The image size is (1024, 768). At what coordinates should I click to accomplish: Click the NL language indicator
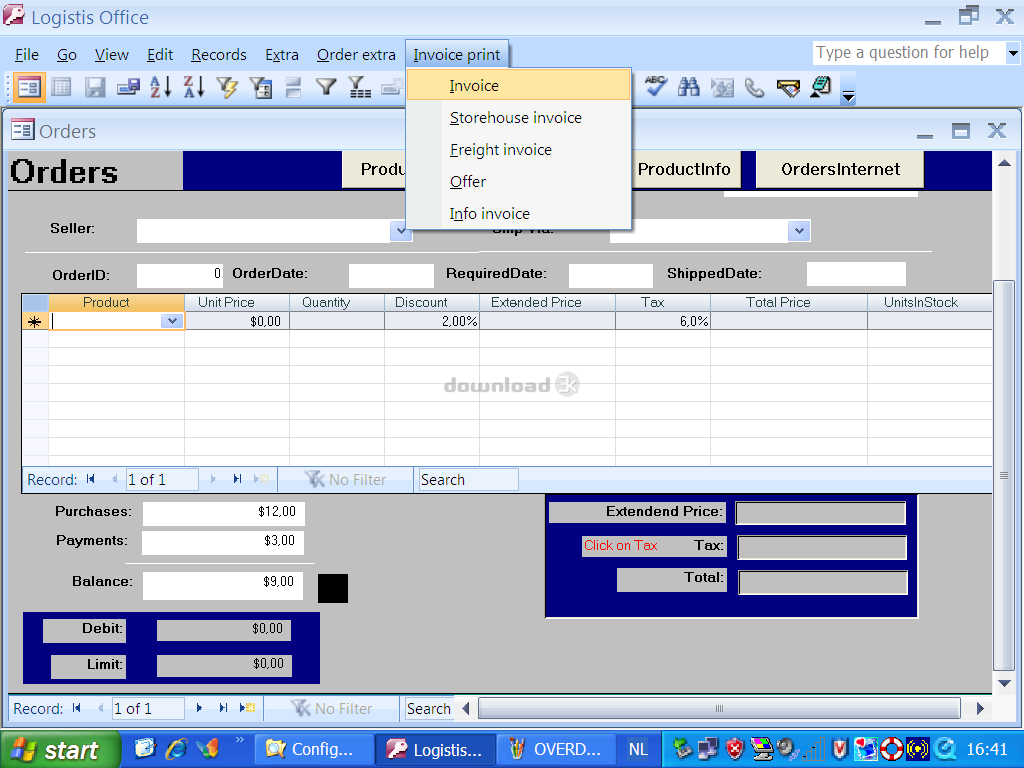pos(638,749)
